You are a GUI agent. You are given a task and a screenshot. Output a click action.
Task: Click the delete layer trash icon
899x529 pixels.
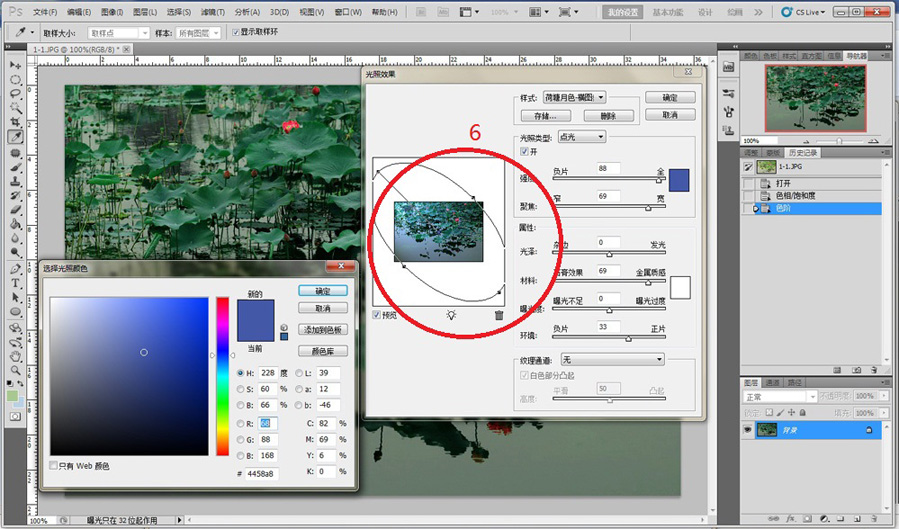(x=873, y=518)
